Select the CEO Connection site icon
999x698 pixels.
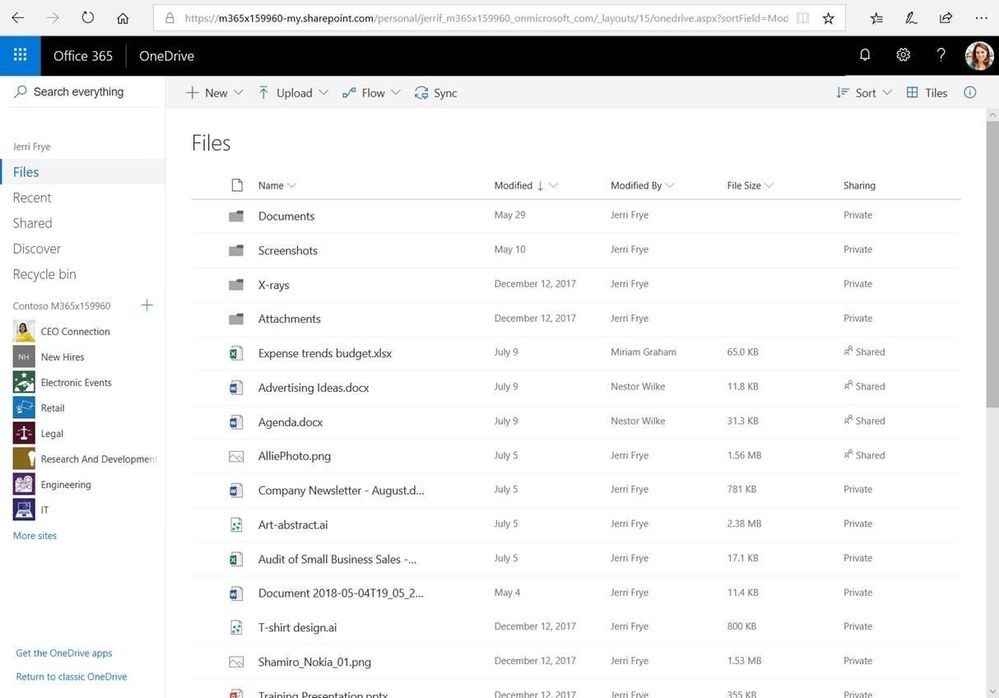click(x=23, y=331)
